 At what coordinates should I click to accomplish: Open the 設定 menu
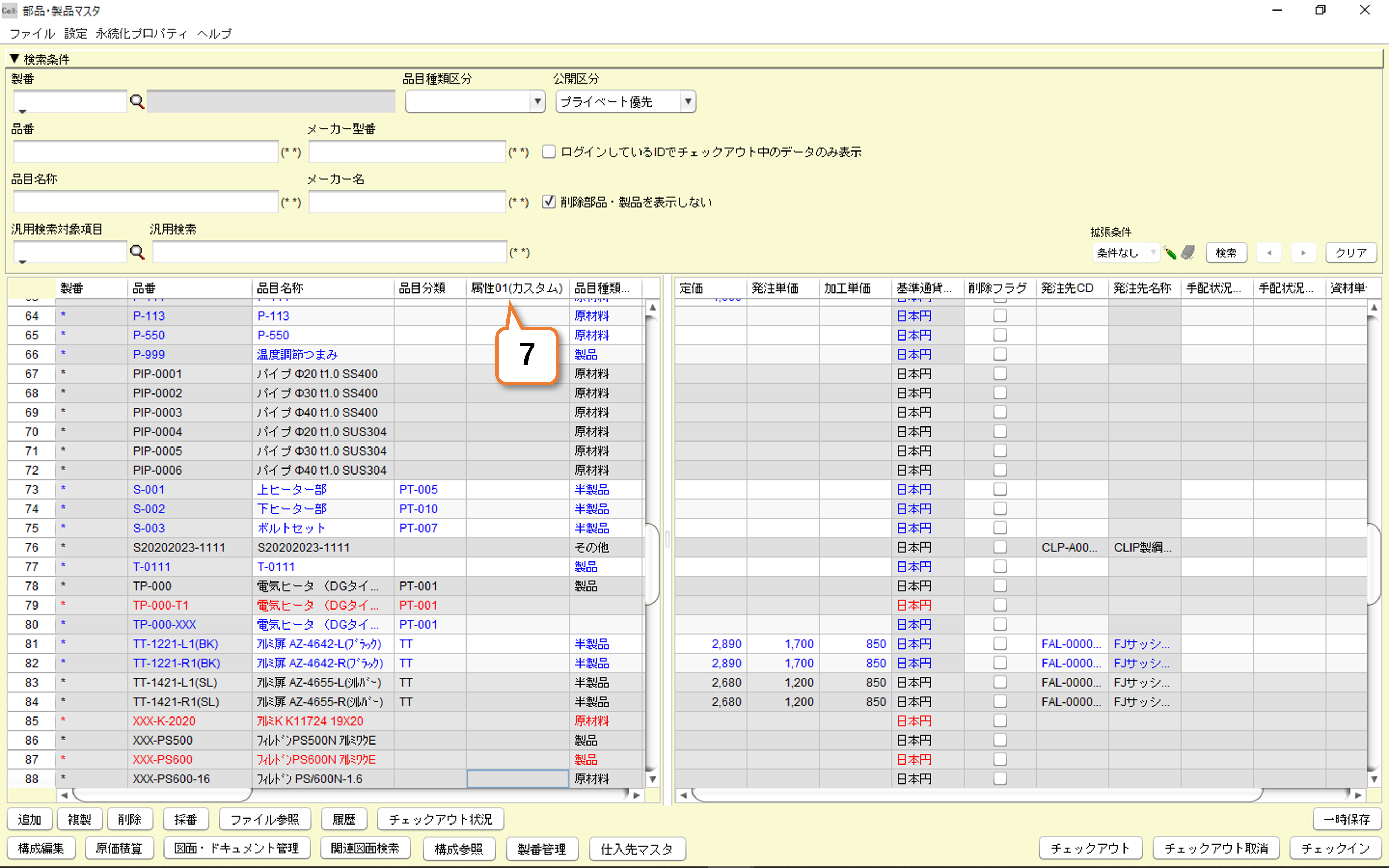75,33
